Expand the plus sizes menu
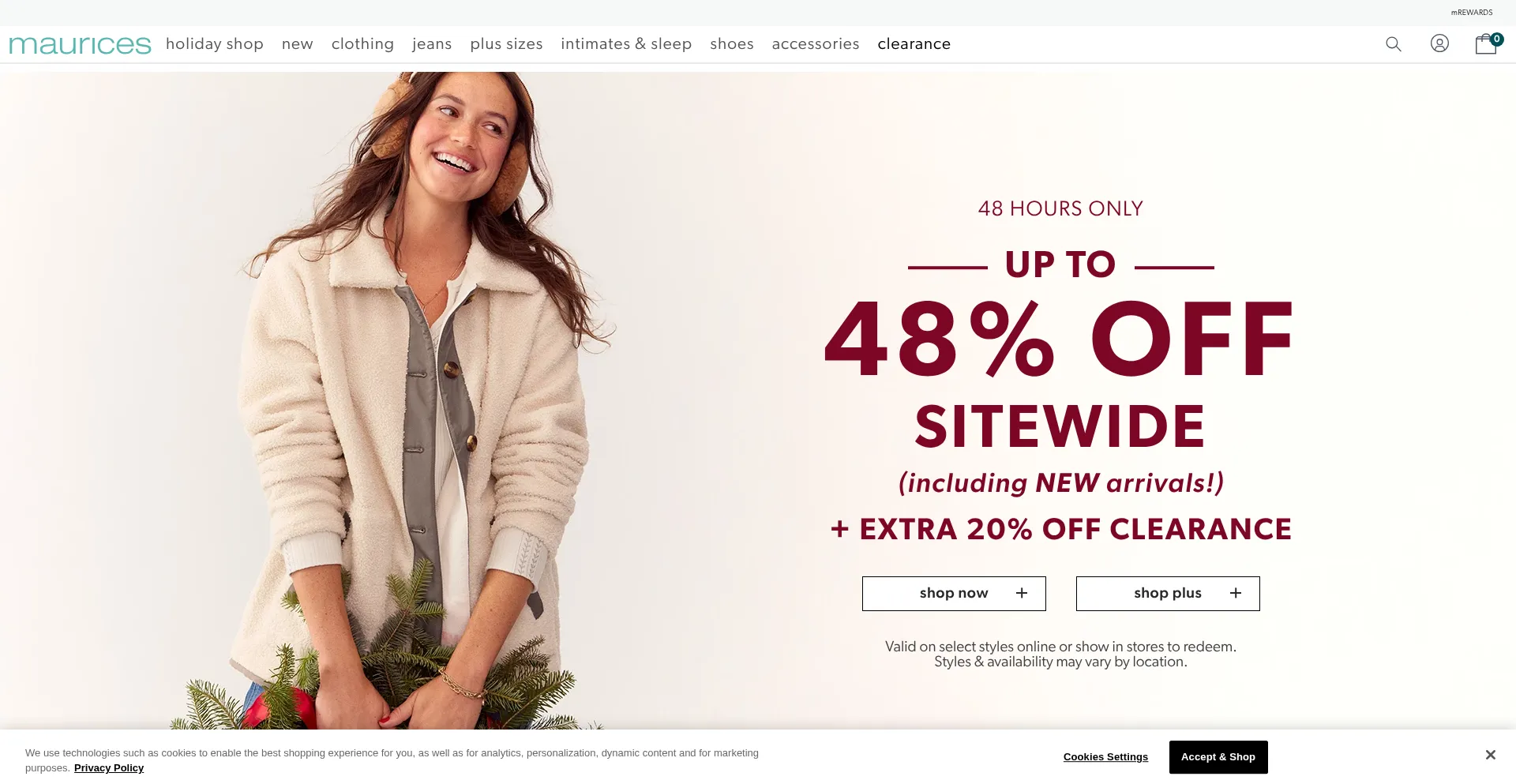The image size is (1516, 784). [x=506, y=44]
